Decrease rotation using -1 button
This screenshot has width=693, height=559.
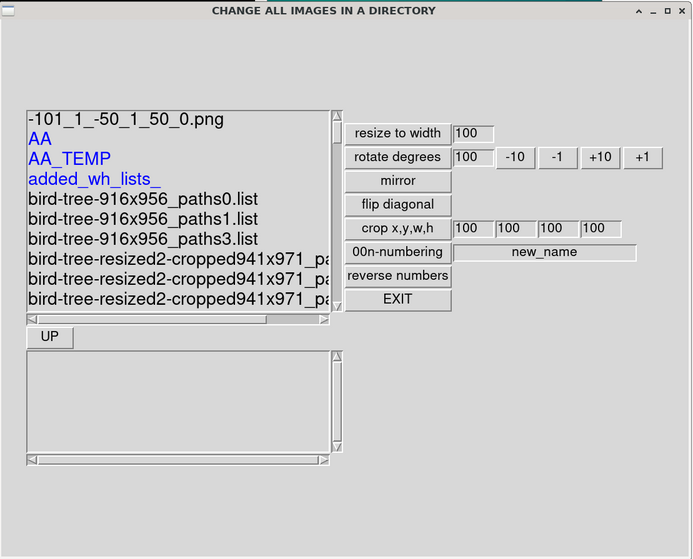tap(558, 157)
